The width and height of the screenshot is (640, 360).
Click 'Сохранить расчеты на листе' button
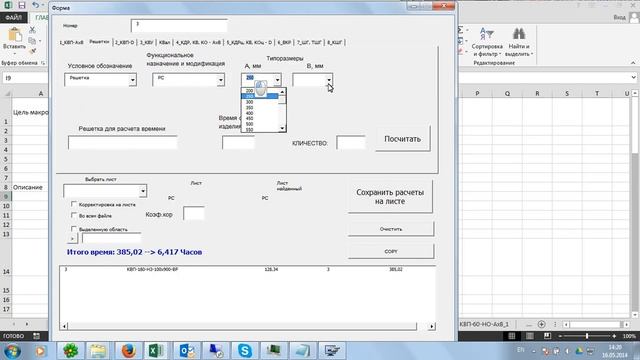click(390, 197)
